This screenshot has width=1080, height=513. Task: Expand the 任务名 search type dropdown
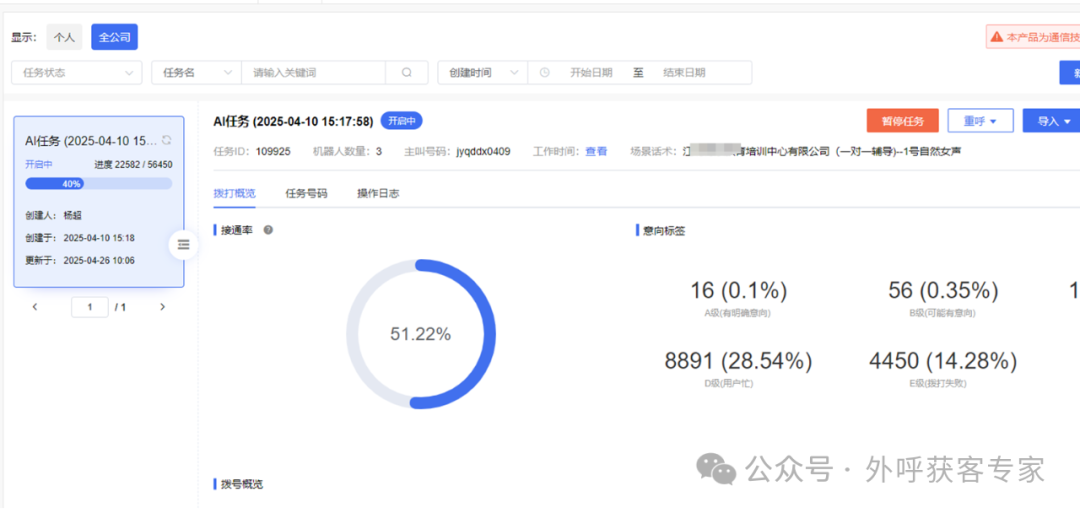click(196, 73)
